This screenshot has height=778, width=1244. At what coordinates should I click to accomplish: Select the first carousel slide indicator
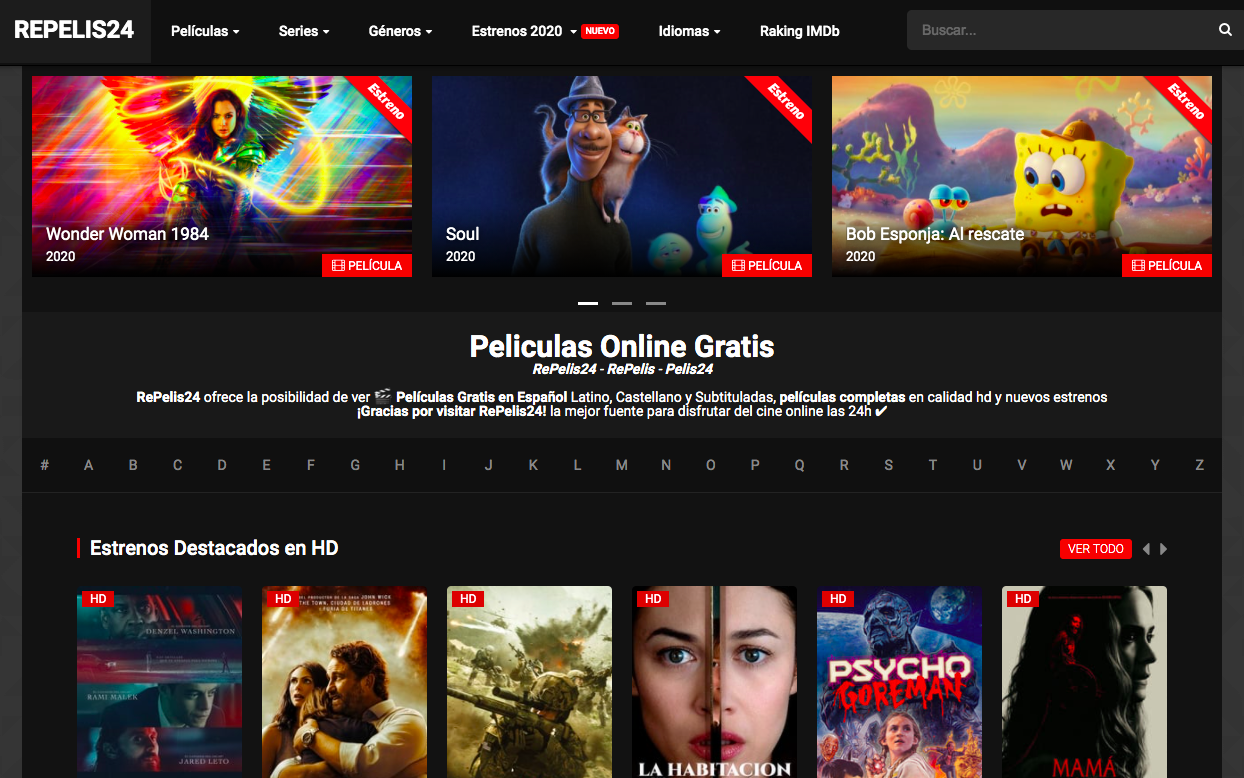tap(588, 303)
